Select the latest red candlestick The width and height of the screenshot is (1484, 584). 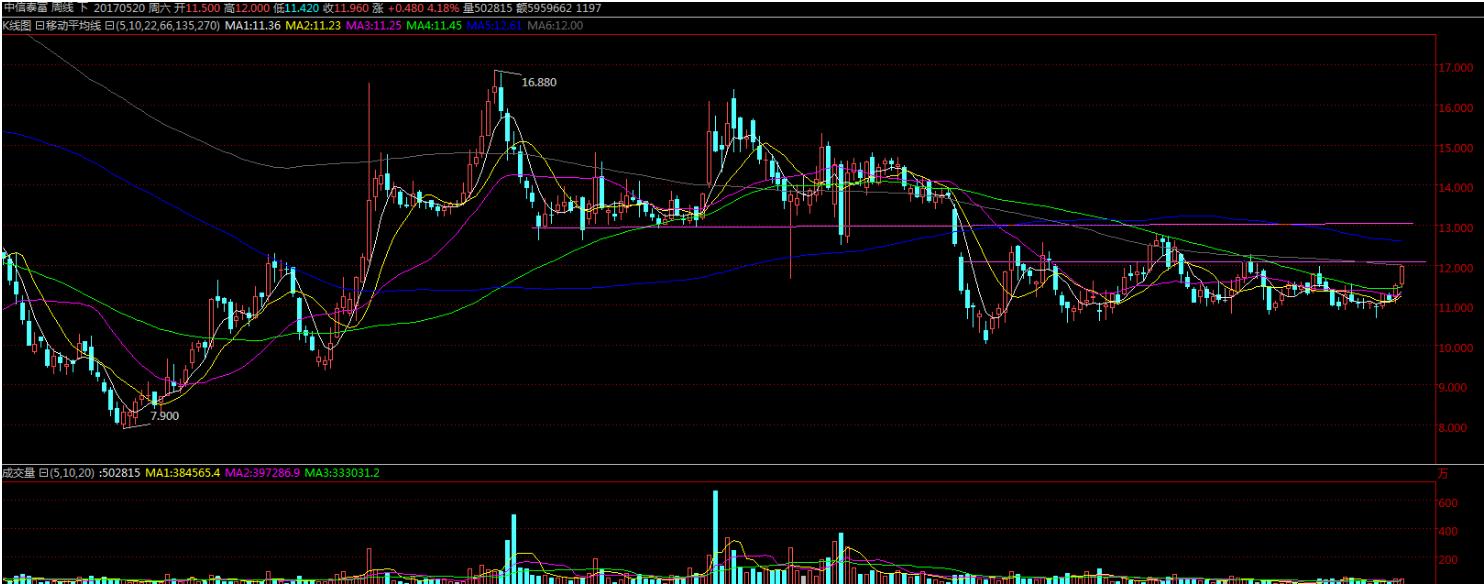(x=1402, y=276)
